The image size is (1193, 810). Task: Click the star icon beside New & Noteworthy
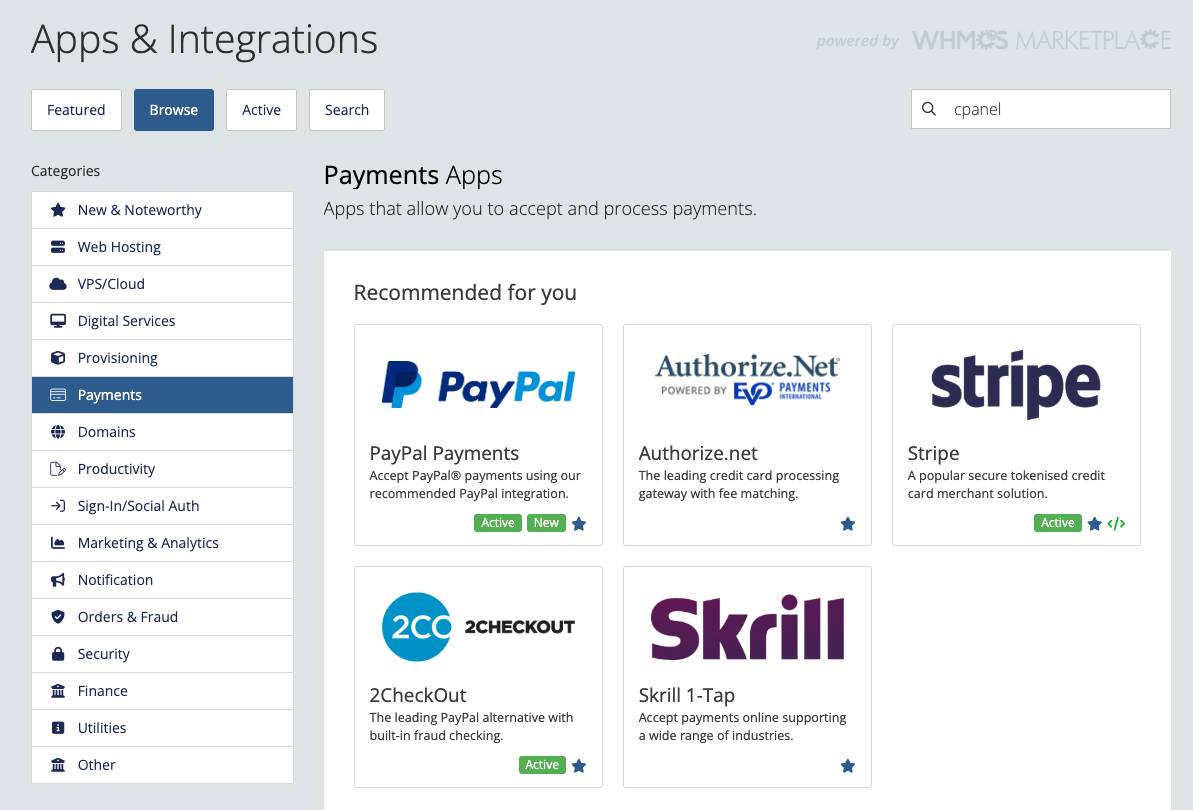pyautogui.click(x=58, y=210)
